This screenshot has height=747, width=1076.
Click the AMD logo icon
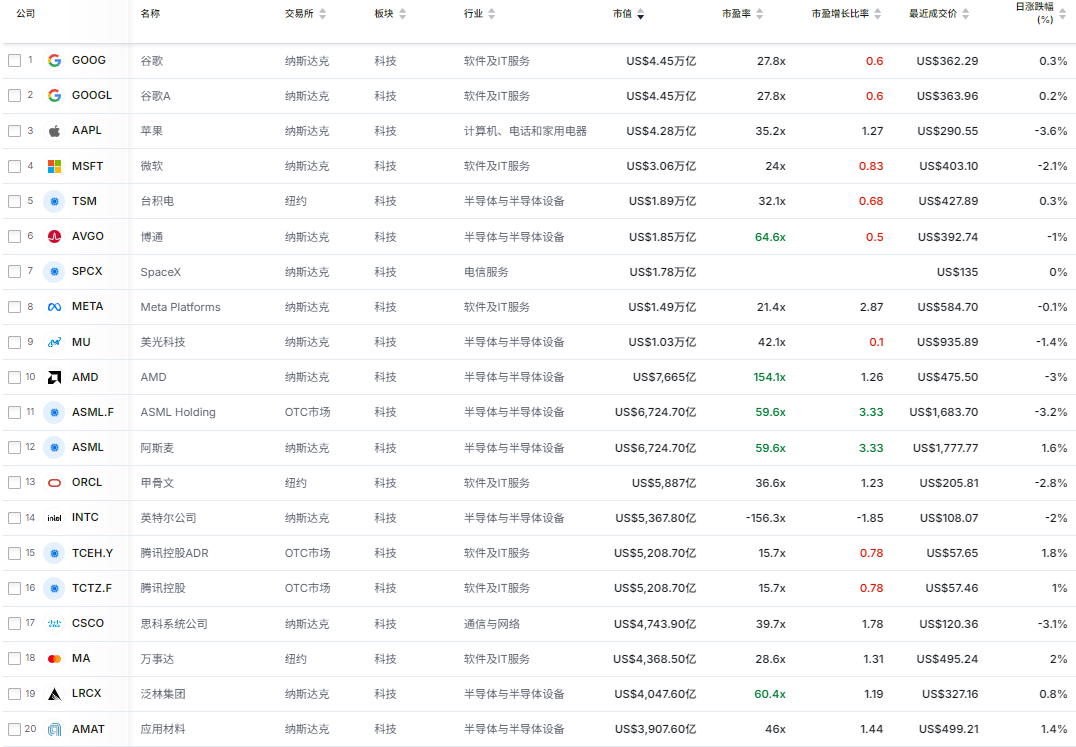pos(54,377)
